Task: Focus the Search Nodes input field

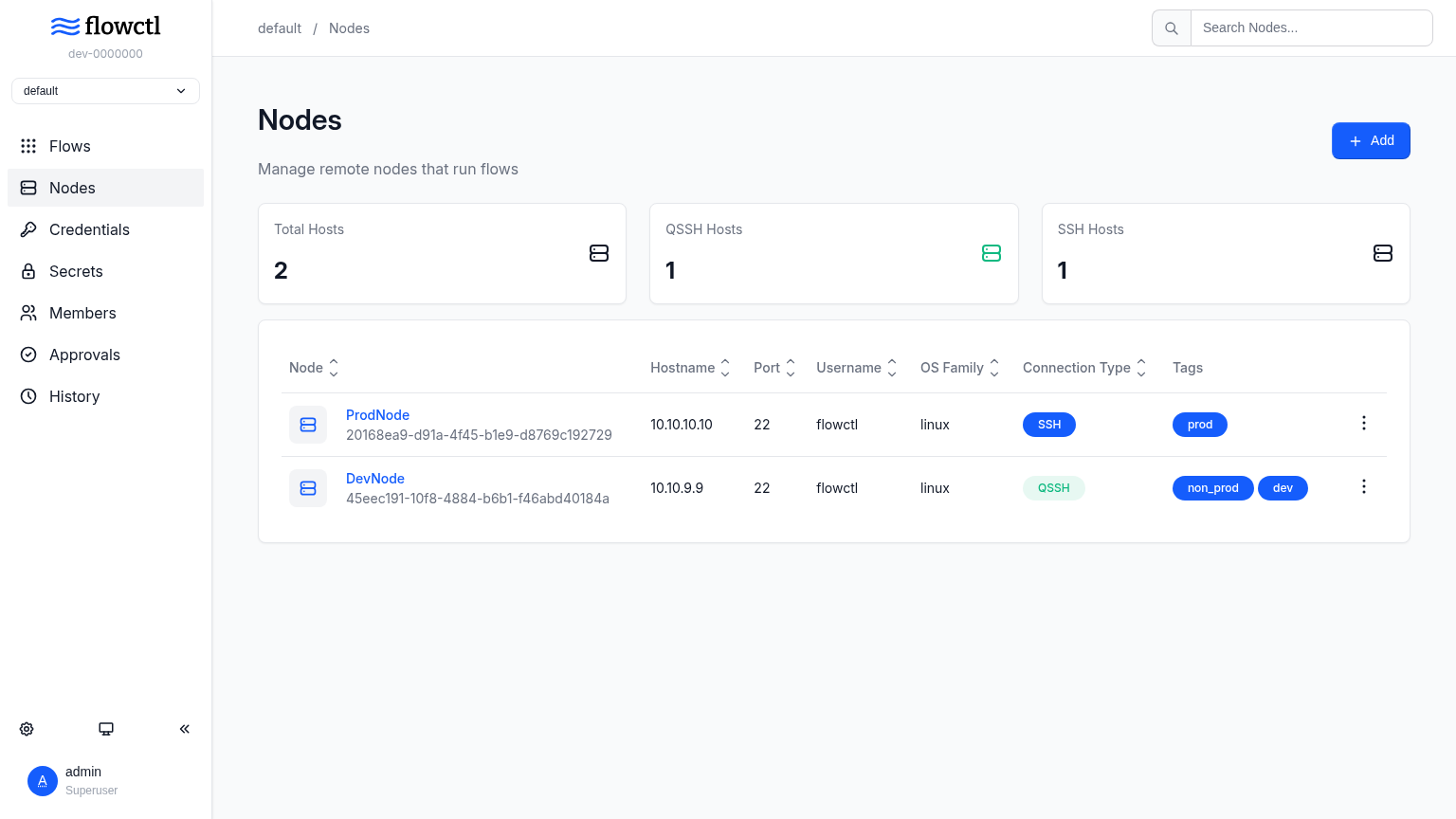Action: point(1311,28)
